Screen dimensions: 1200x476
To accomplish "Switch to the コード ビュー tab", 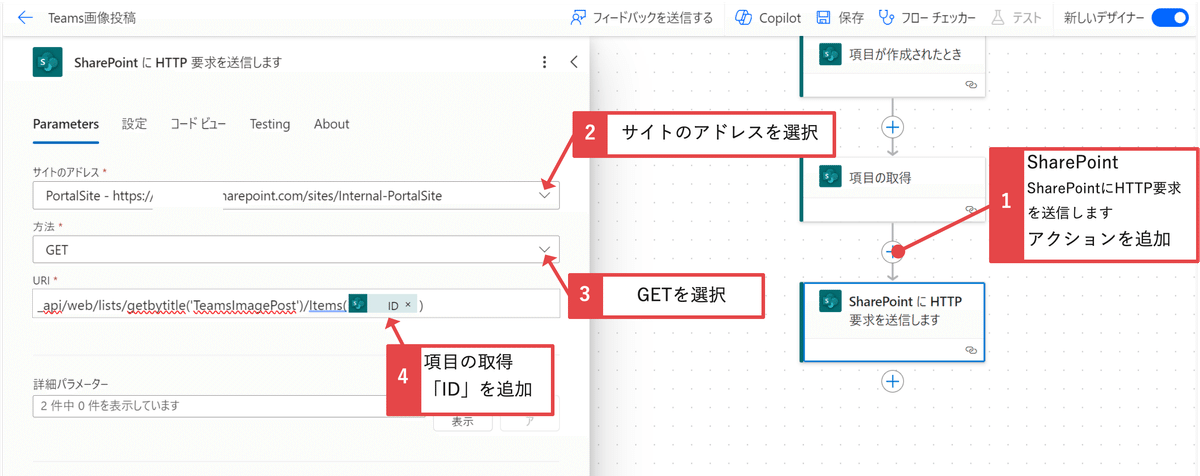I will [x=198, y=124].
